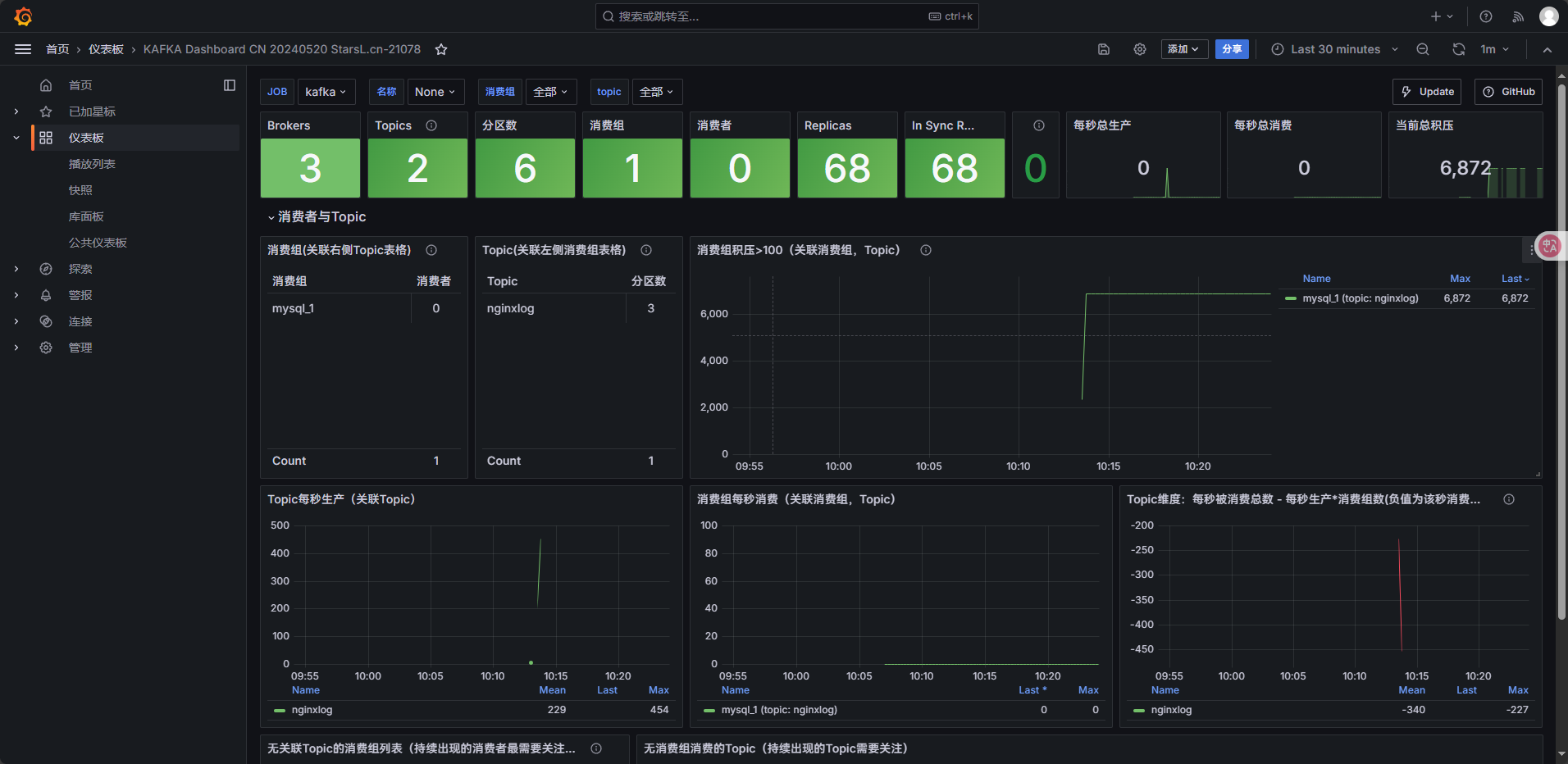Expand the 探索 sidebar section

coord(16,269)
